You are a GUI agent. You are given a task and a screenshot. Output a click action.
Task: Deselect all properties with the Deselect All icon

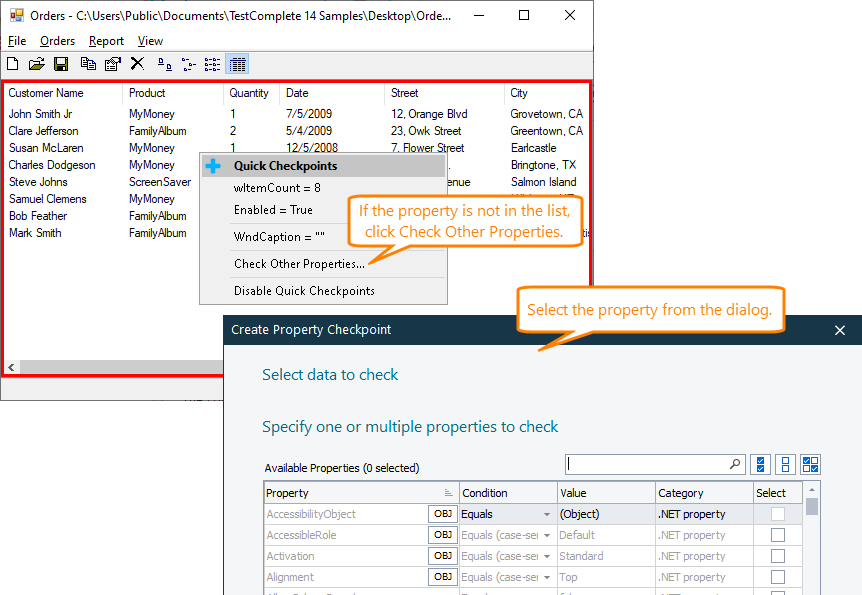click(x=786, y=464)
